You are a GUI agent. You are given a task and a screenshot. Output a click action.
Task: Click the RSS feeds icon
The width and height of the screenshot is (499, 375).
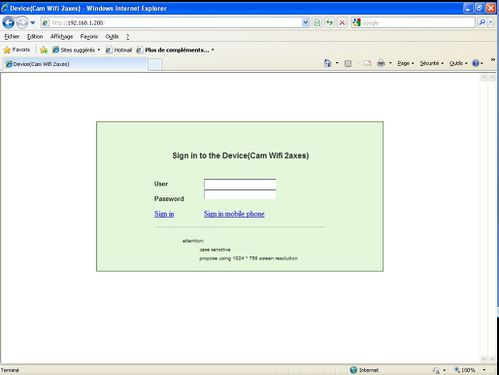pos(348,63)
